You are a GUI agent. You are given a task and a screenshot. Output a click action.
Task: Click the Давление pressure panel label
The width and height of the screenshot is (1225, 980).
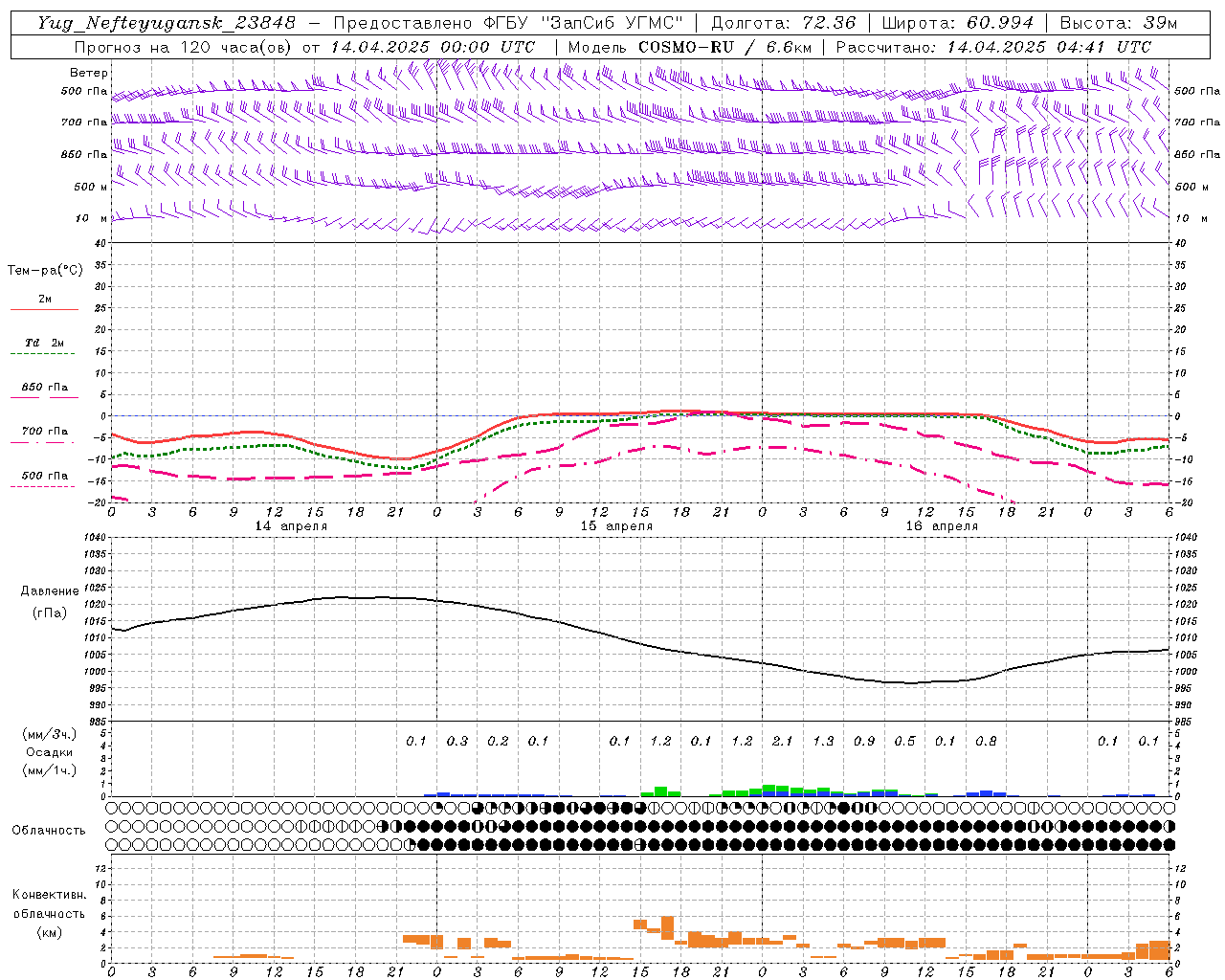coord(50,591)
